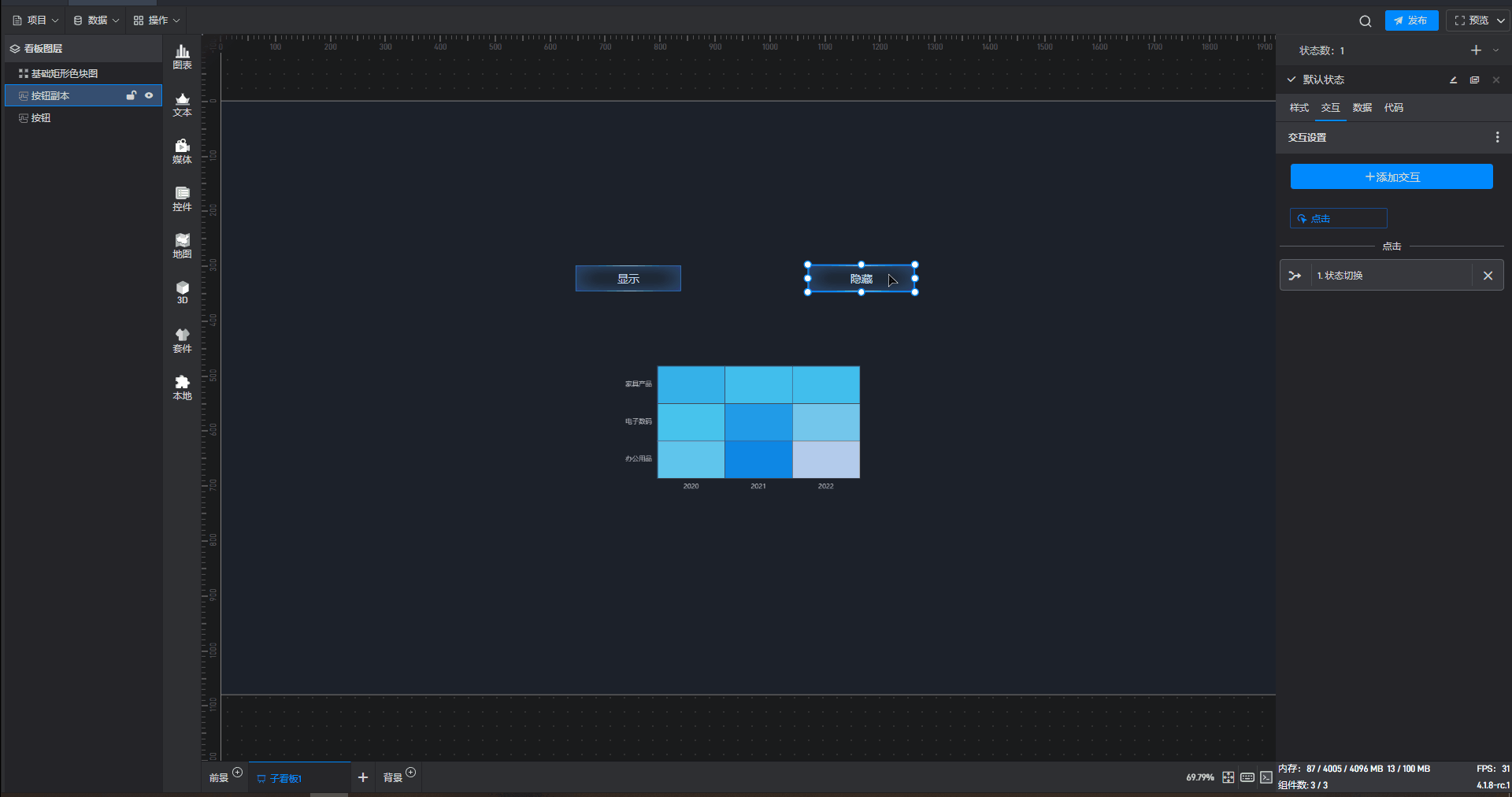Screen dimensions: 1512x797
Task: Click the darkest blue heatmap cell
Action: (x=758, y=459)
